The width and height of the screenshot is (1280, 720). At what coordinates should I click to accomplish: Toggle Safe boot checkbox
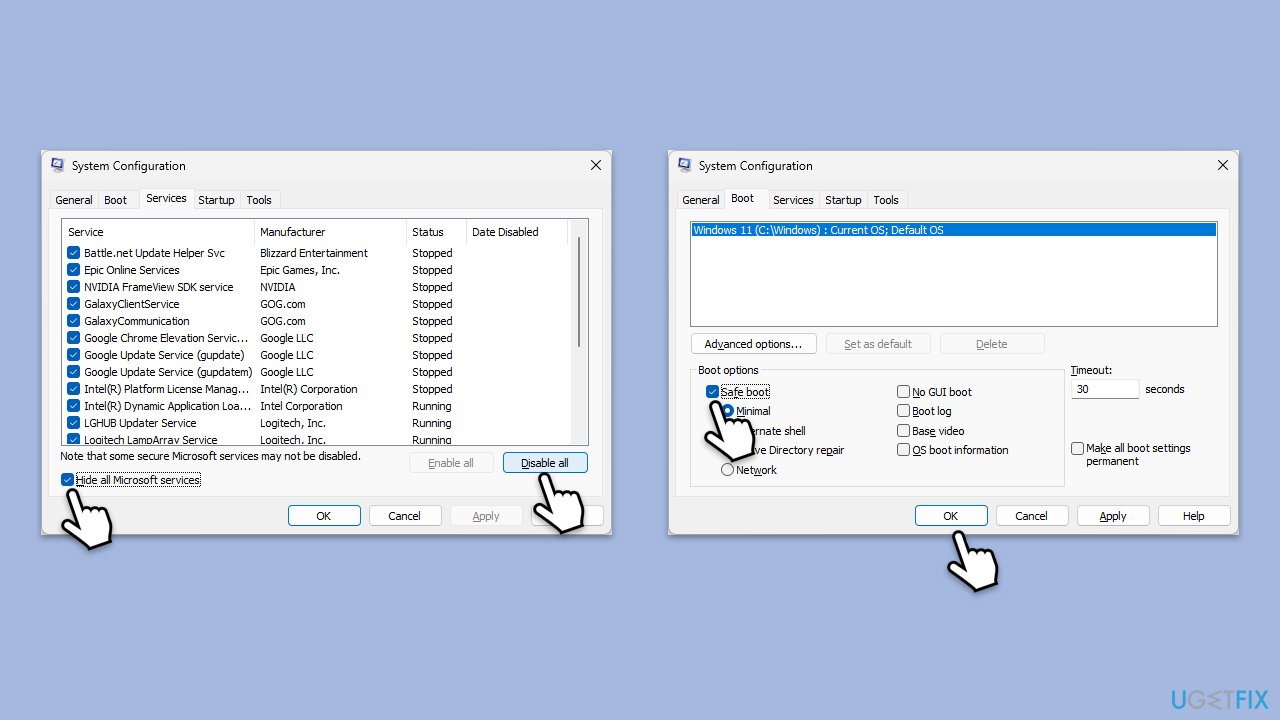coord(712,392)
